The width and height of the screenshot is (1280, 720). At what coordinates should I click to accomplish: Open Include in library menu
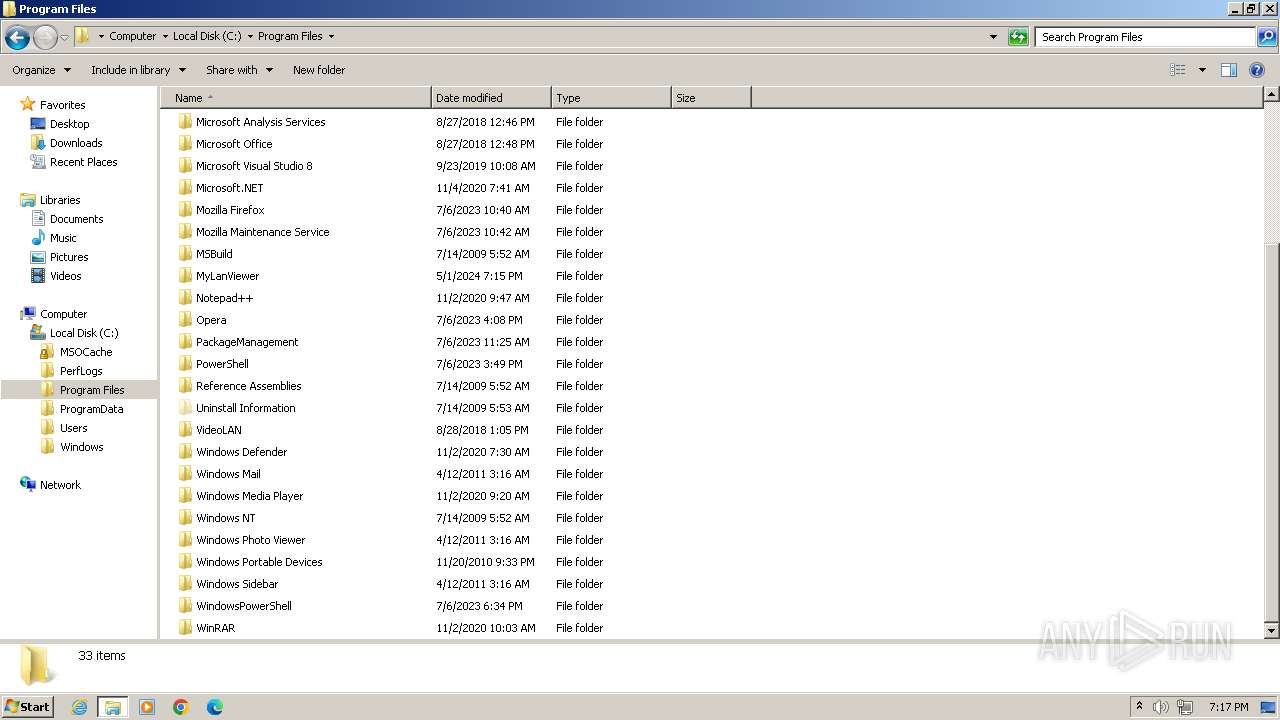pyautogui.click(x=138, y=70)
